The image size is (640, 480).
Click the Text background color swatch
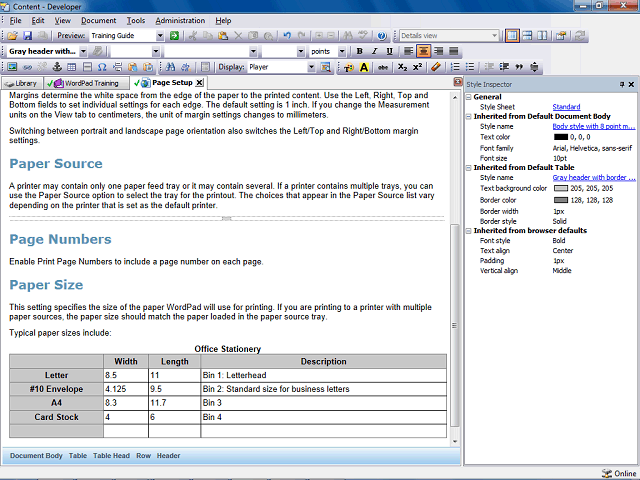(x=561, y=189)
